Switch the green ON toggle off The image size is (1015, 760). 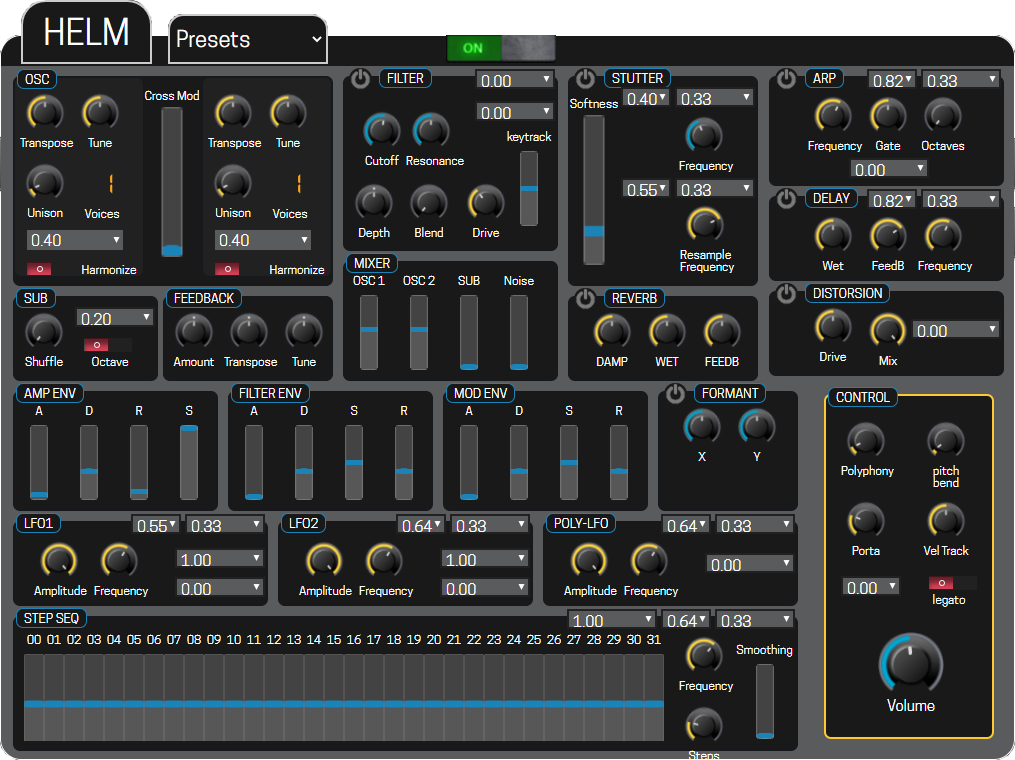pos(501,49)
